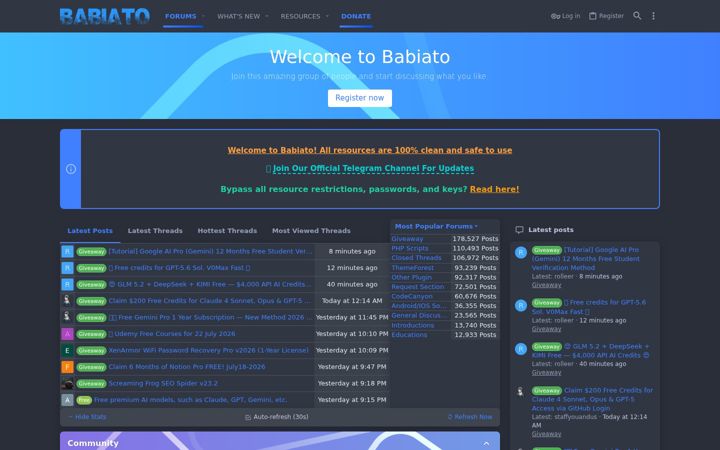Open the What's New navigation item

238,16
